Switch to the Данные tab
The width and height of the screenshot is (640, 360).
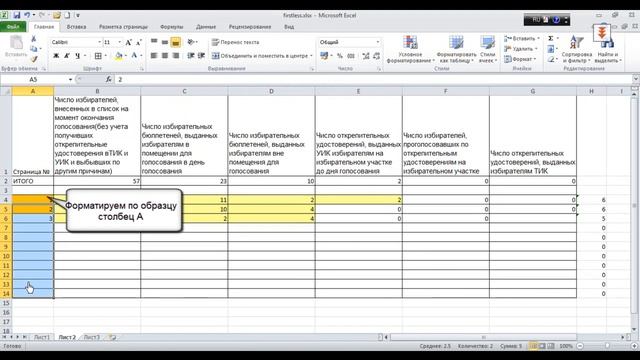pyautogui.click(x=206, y=27)
